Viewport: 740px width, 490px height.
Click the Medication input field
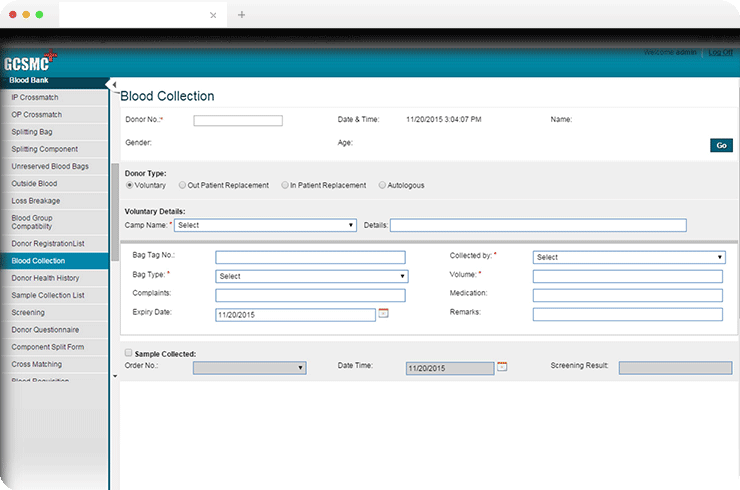tap(628, 296)
